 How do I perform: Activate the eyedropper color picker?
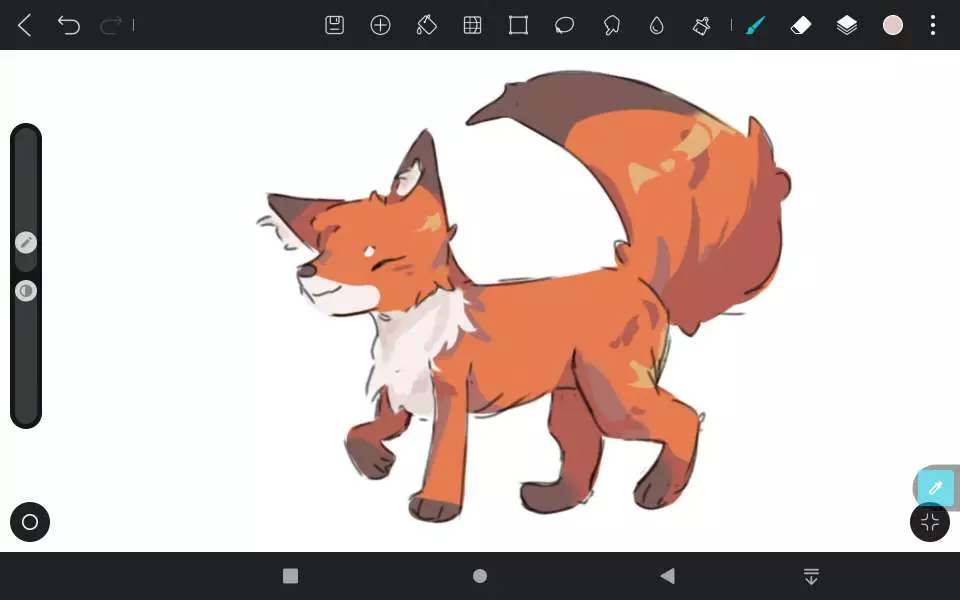(936, 488)
